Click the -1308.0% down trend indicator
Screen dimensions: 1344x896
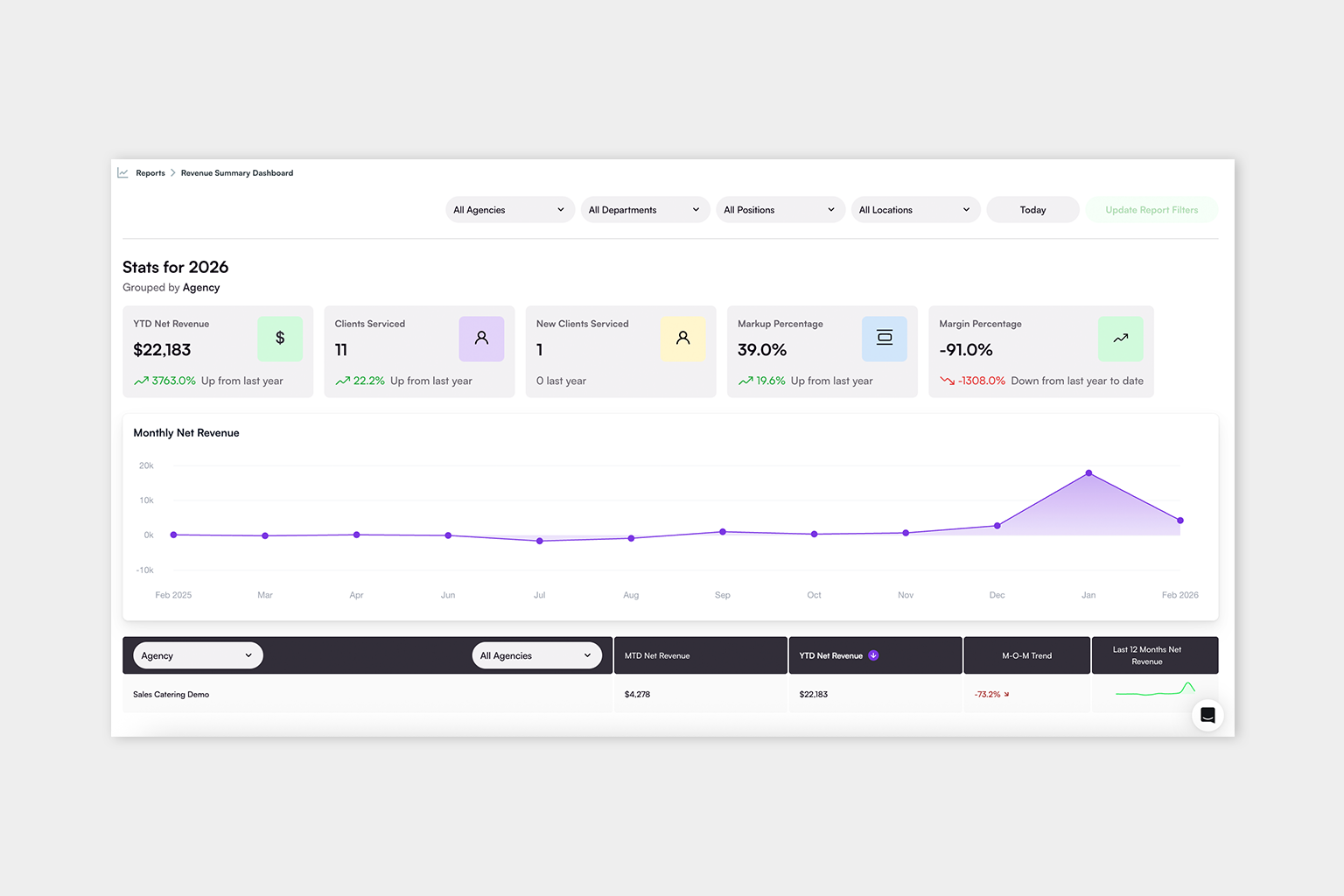coord(972,381)
